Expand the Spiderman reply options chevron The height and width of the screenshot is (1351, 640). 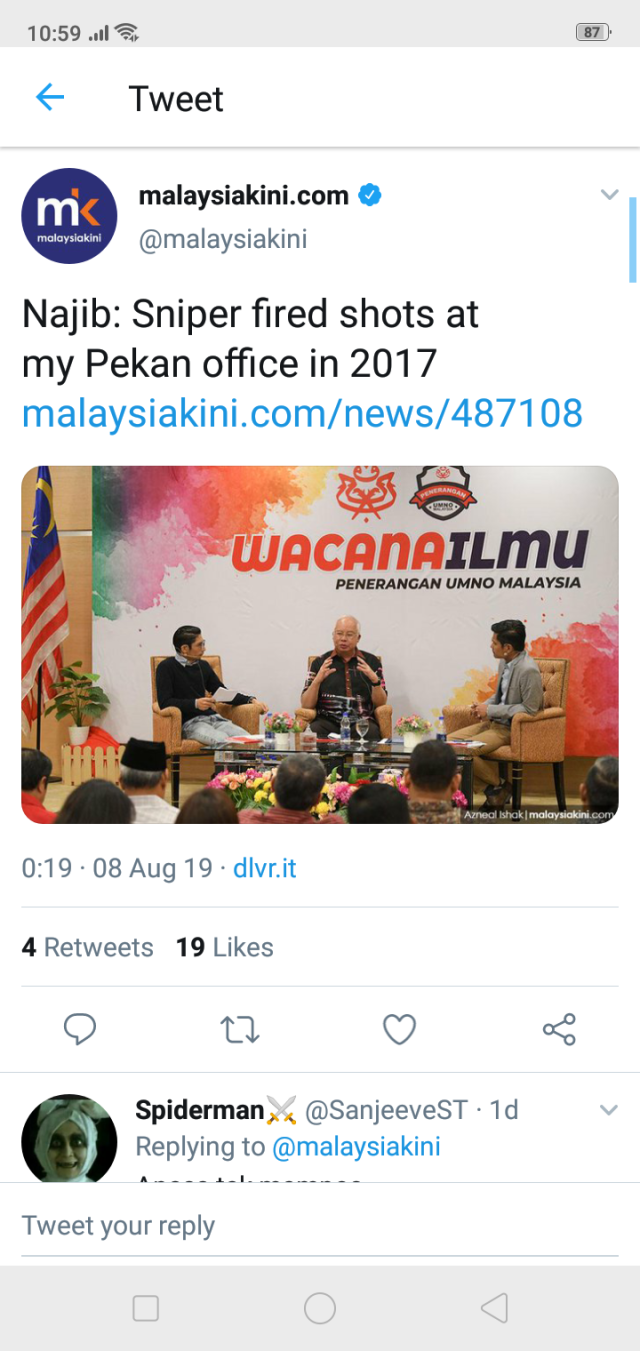point(609,1110)
